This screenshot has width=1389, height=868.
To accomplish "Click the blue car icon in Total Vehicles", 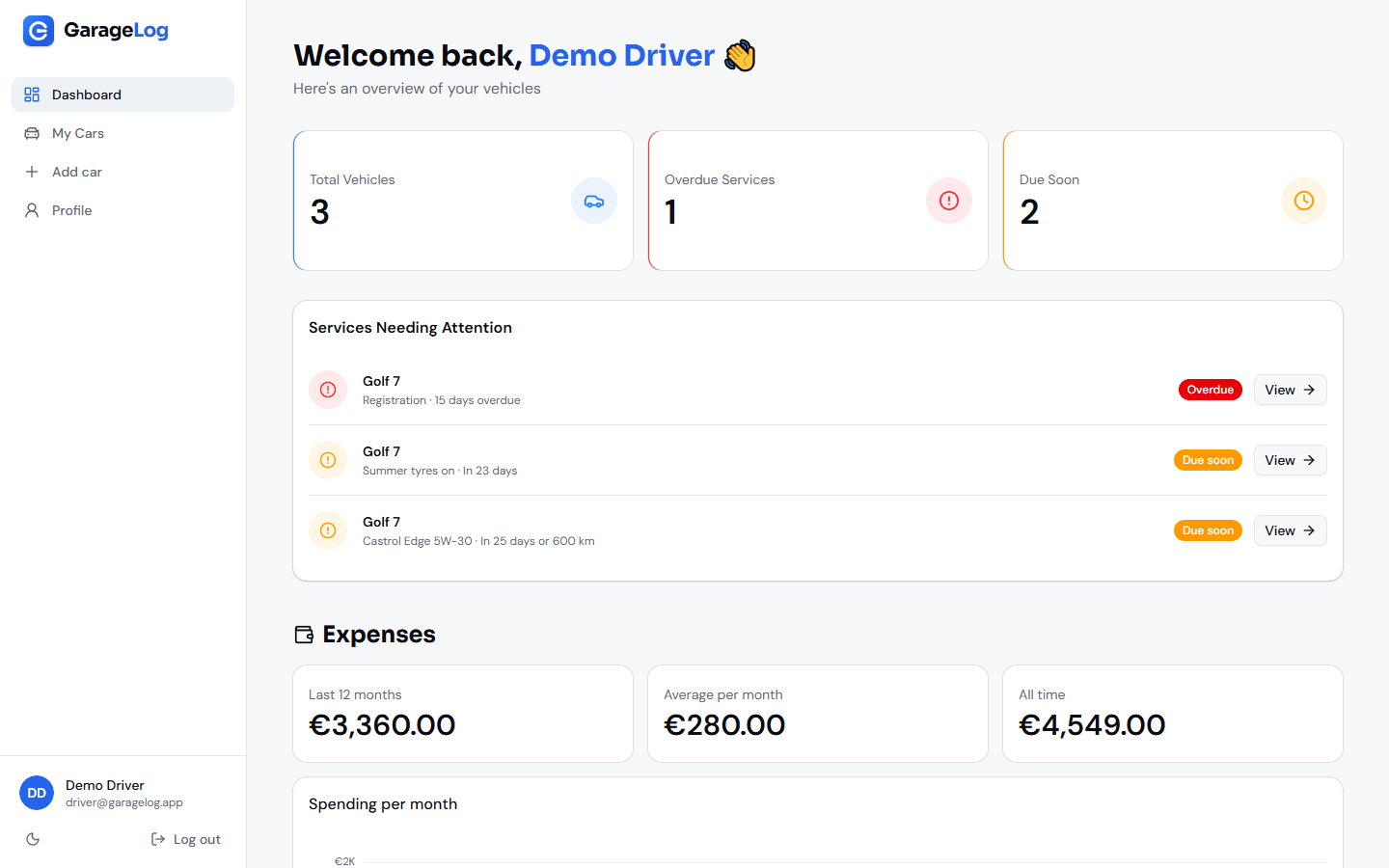I will pyautogui.click(x=594, y=201).
